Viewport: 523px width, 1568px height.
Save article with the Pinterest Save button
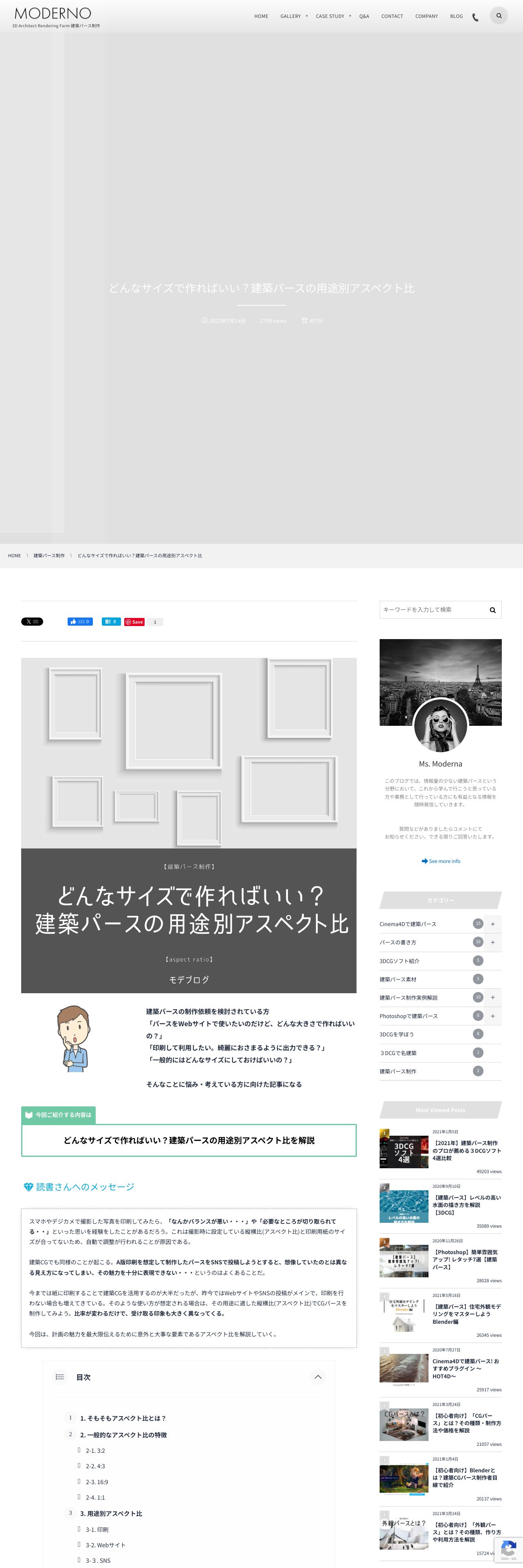pos(134,622)
